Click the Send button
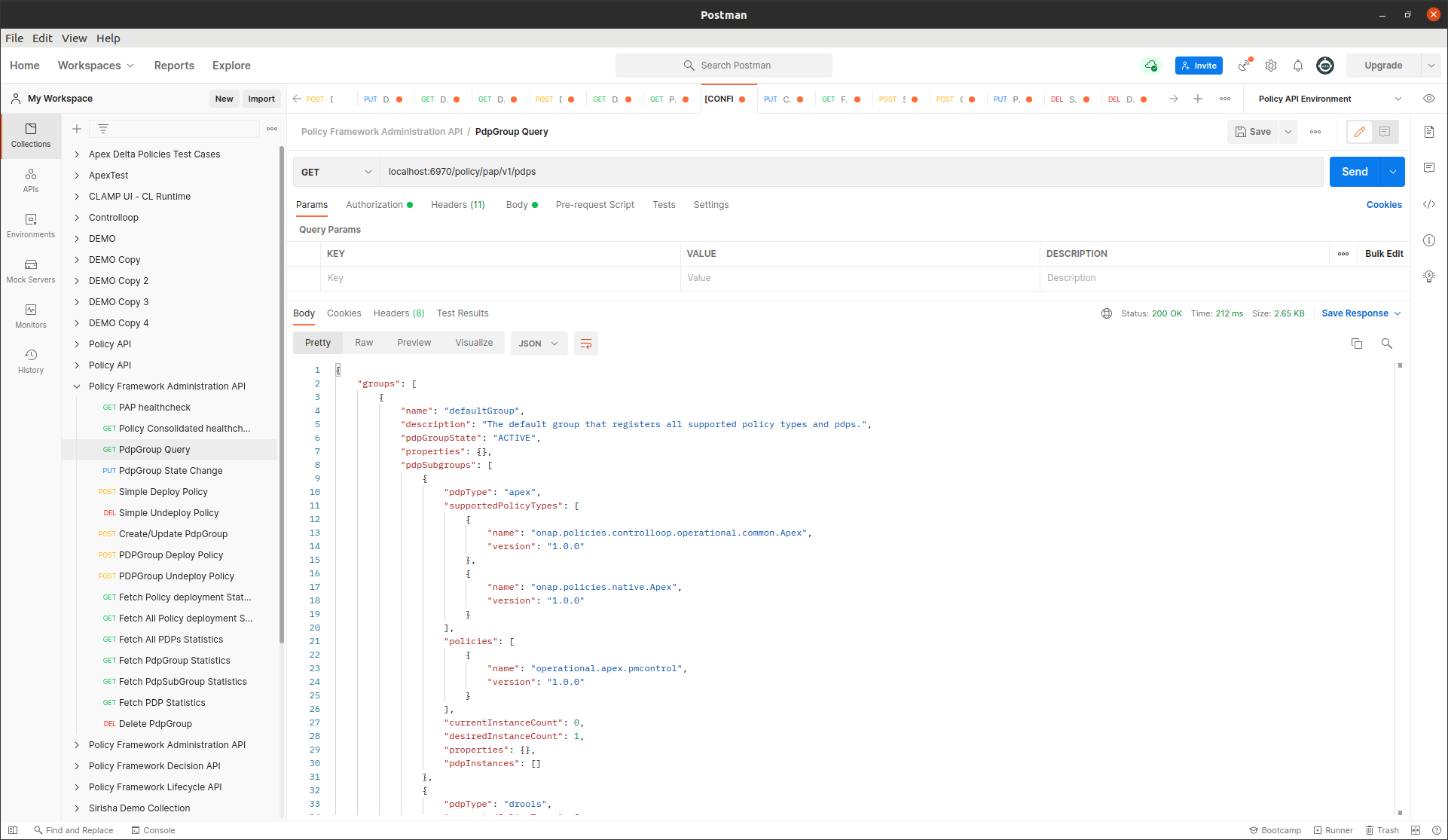 click(1355, 172)
